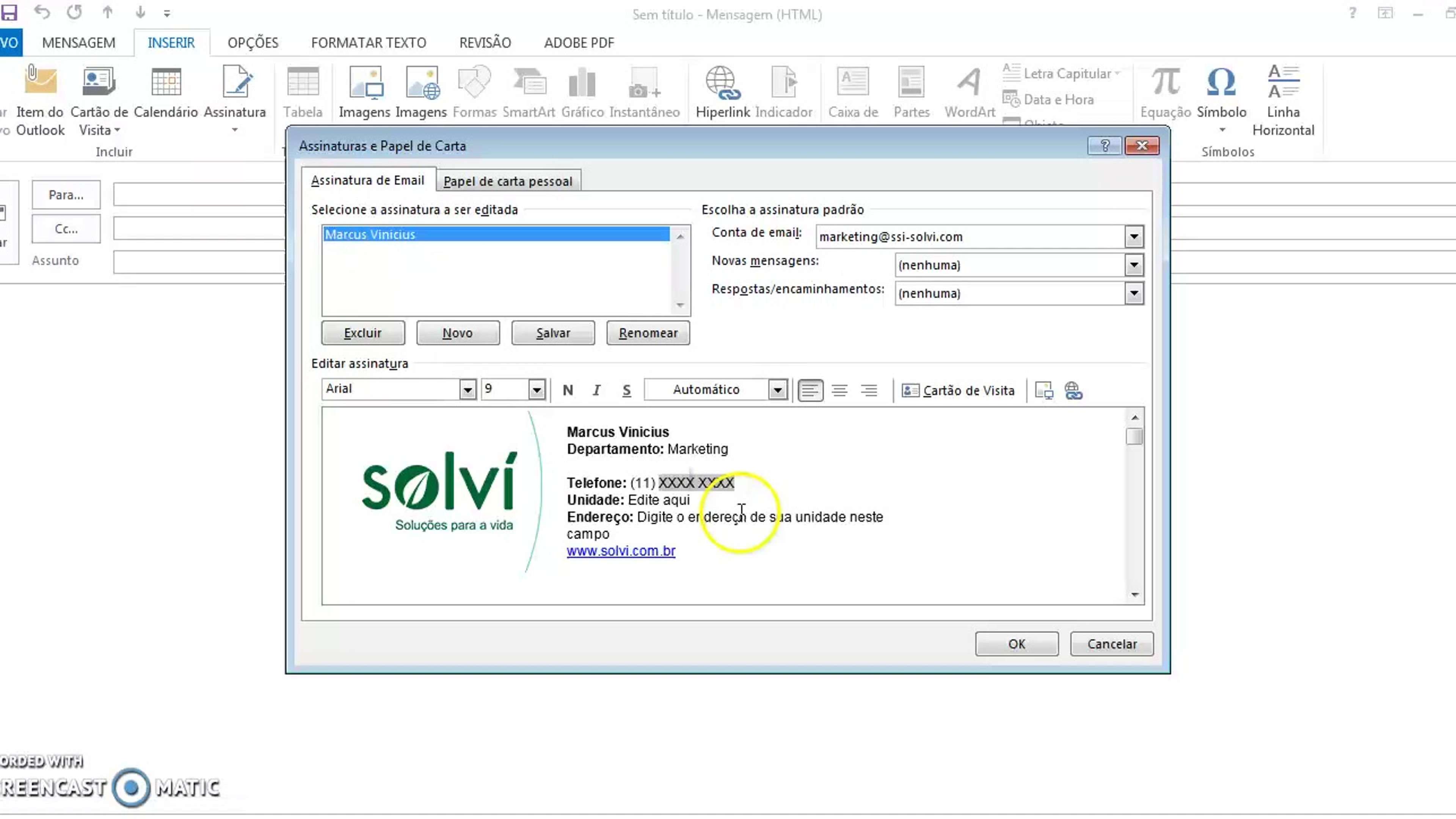This screenshot has height=819, width=1456.
Task: Click the Excluir button
Action: [x=363, y=333]
